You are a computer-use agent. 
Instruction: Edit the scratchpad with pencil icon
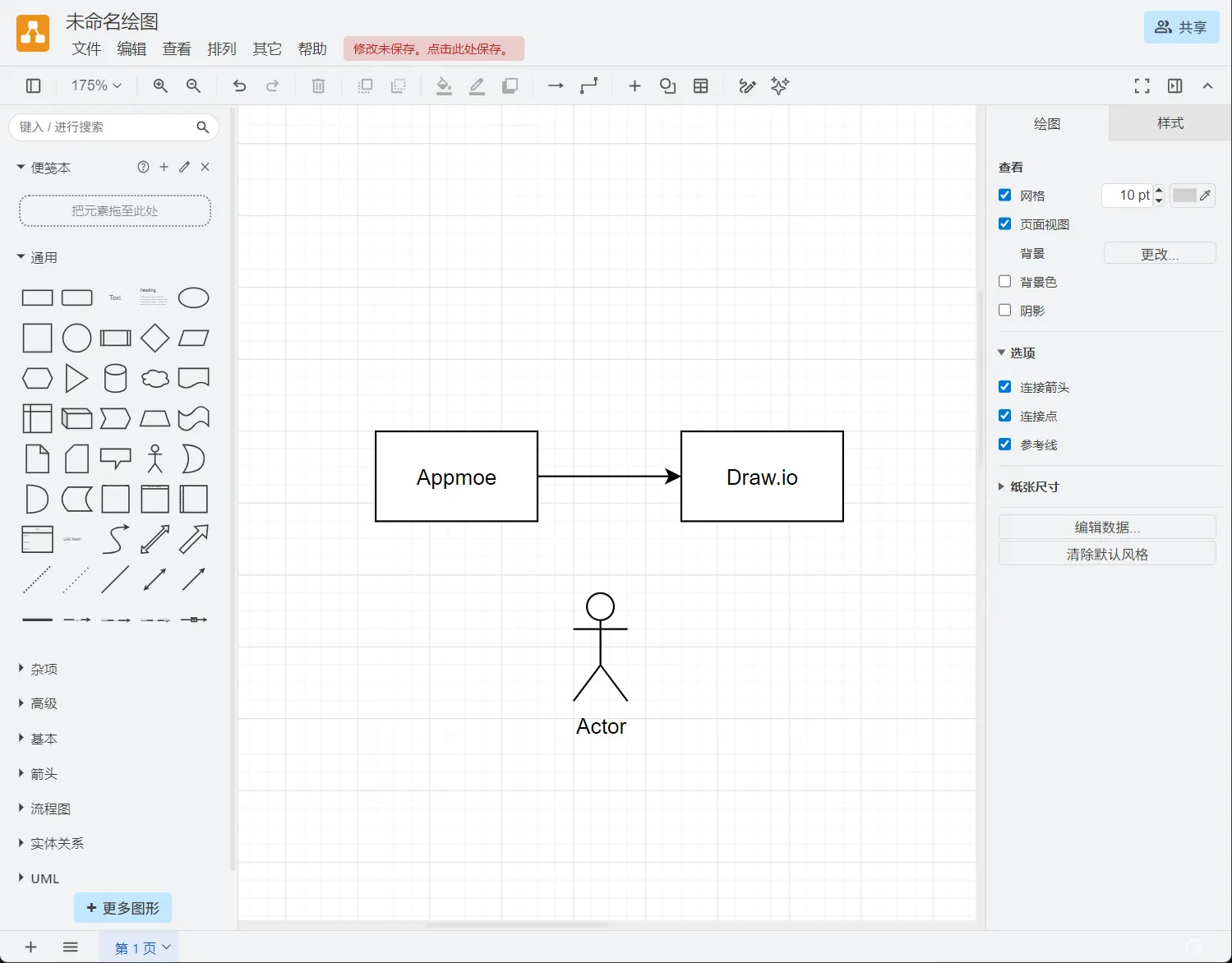(184, 167)
